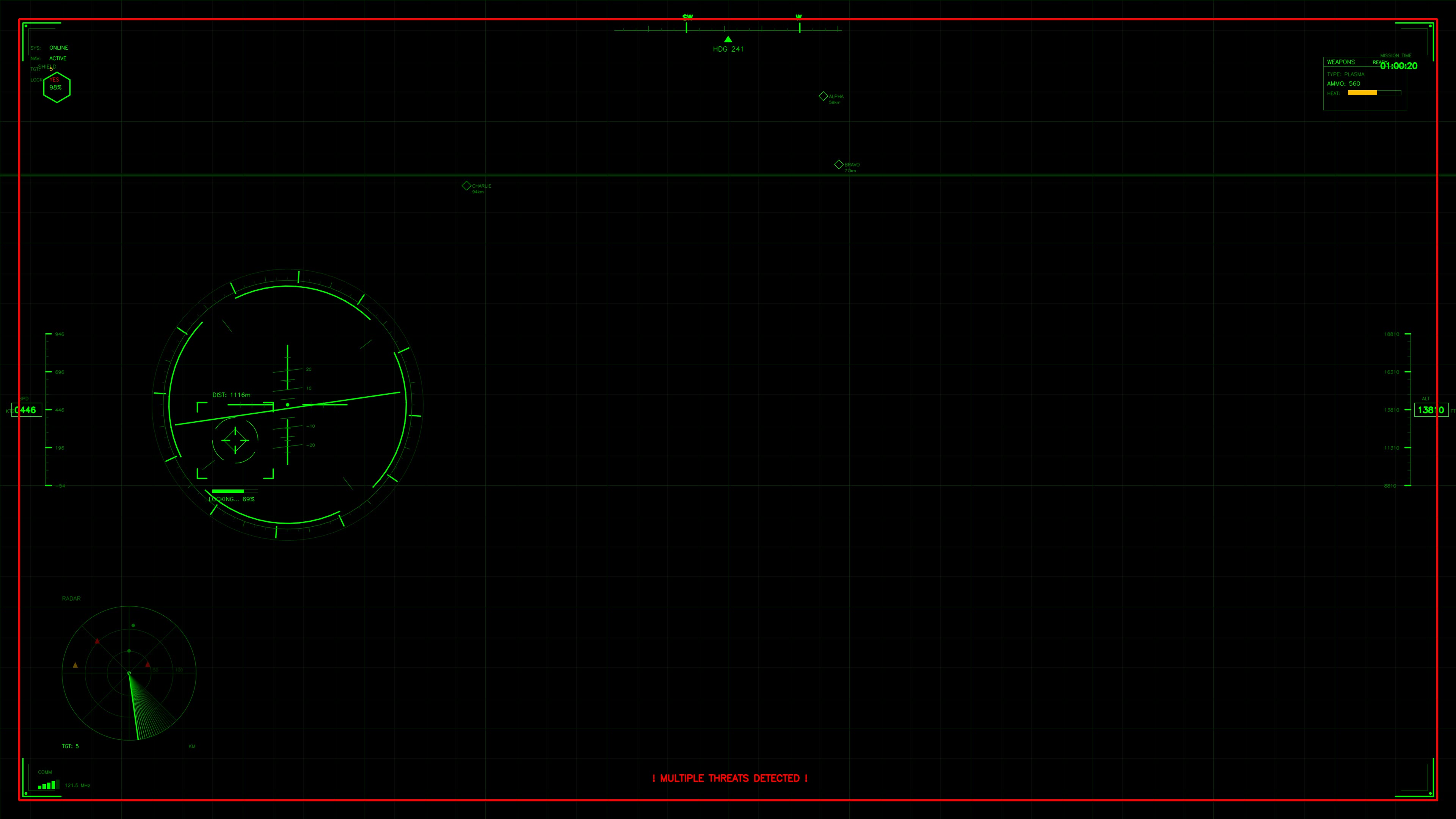The width and height of the screenshot is (1456, 819).
Task: Click the heading triangle pointer under the compass
Action: [x=728, y=39]
